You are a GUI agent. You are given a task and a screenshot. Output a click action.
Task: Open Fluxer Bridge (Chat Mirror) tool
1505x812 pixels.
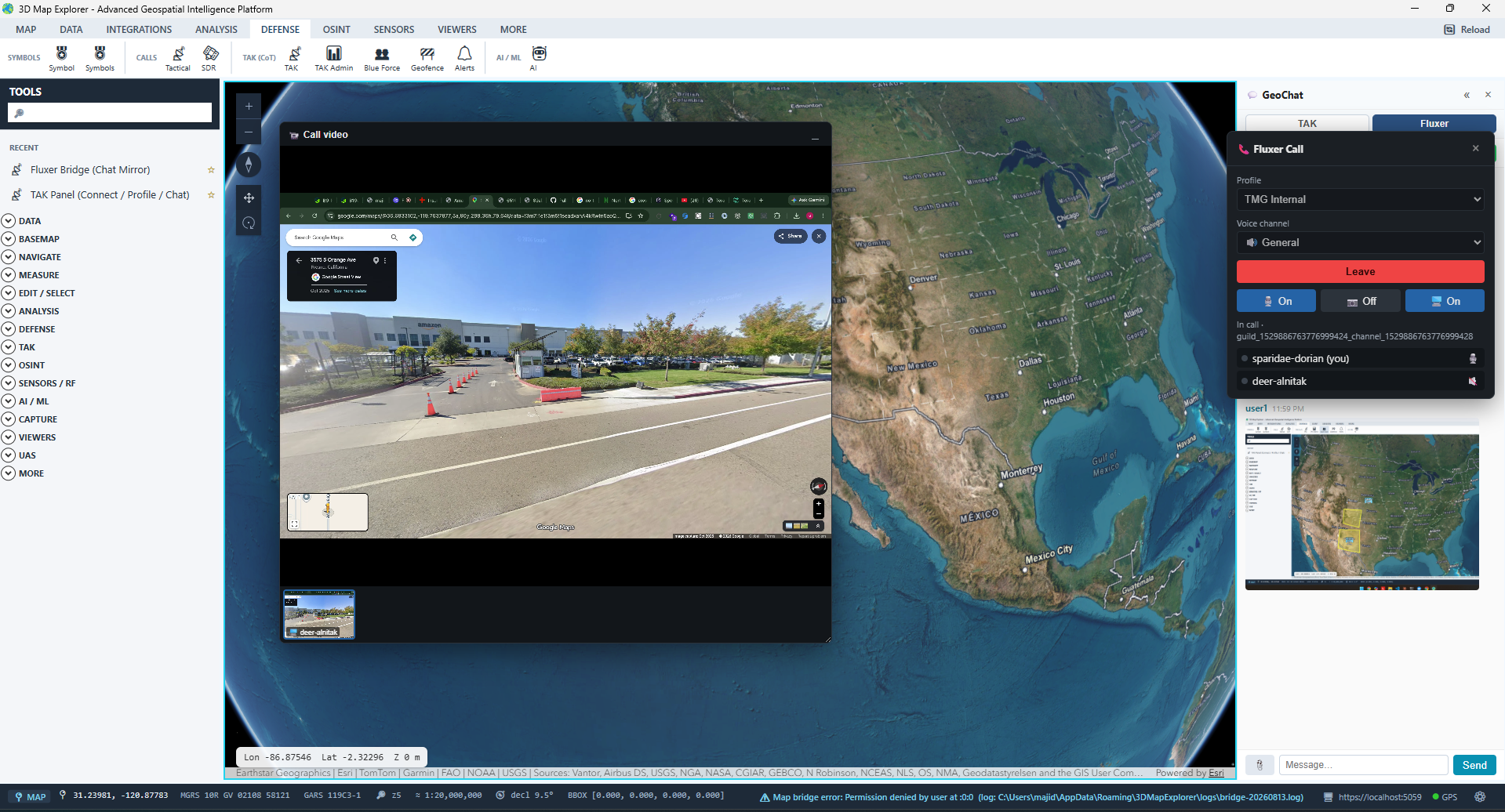point(90,170)
